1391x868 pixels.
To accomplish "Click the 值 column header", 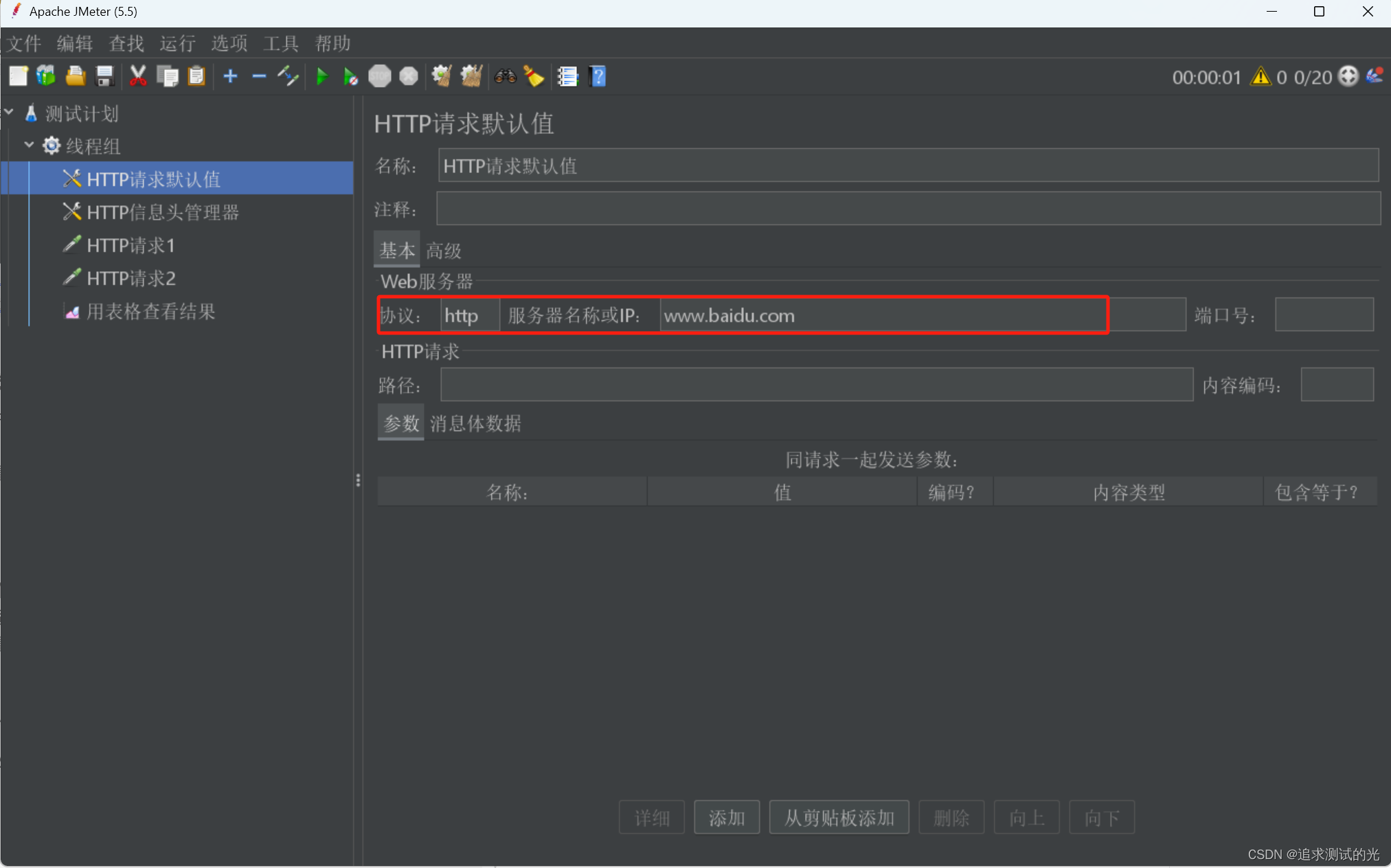I will pos(782,492).
